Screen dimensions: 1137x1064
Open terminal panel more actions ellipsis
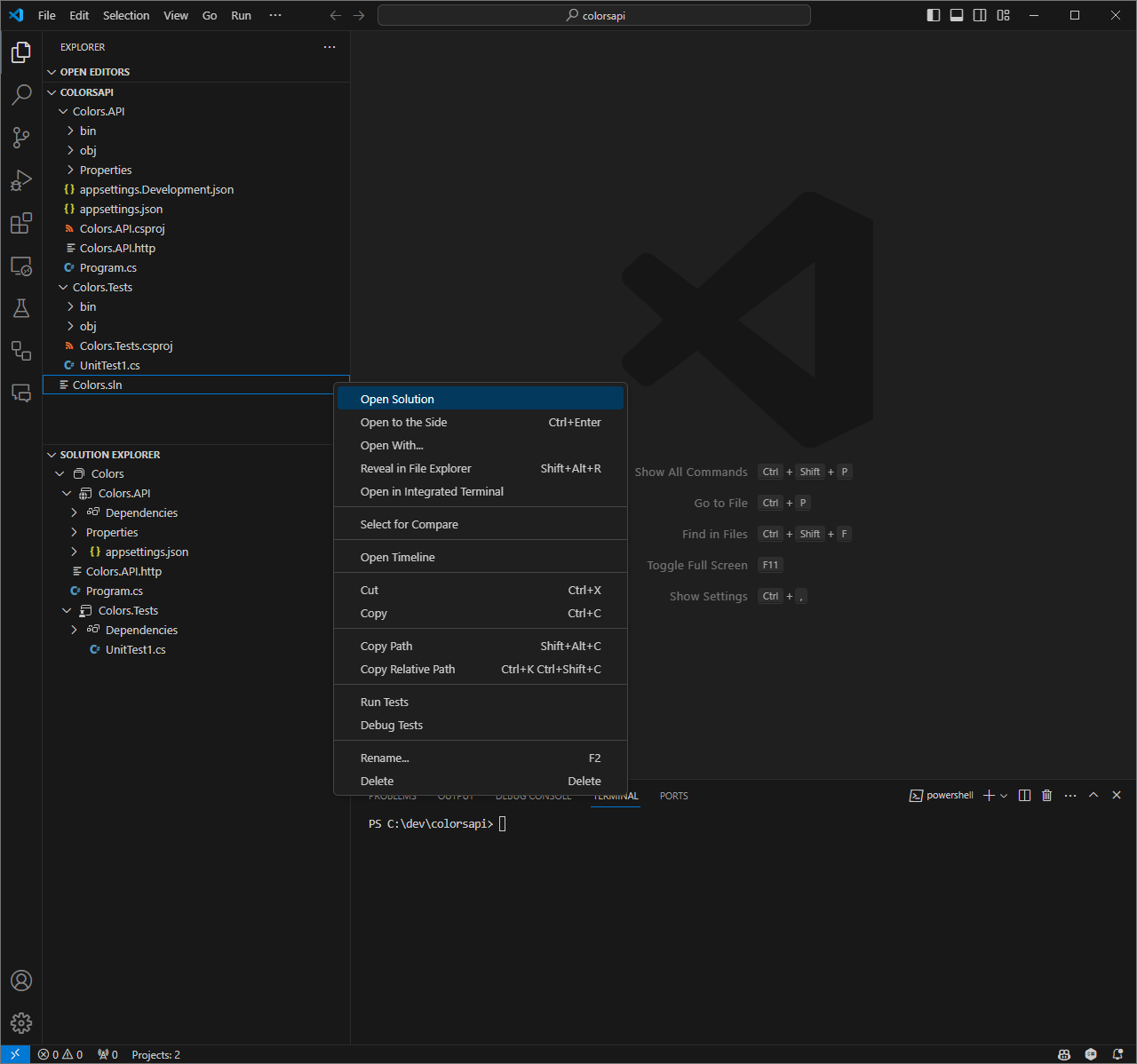coord(1070,796)
